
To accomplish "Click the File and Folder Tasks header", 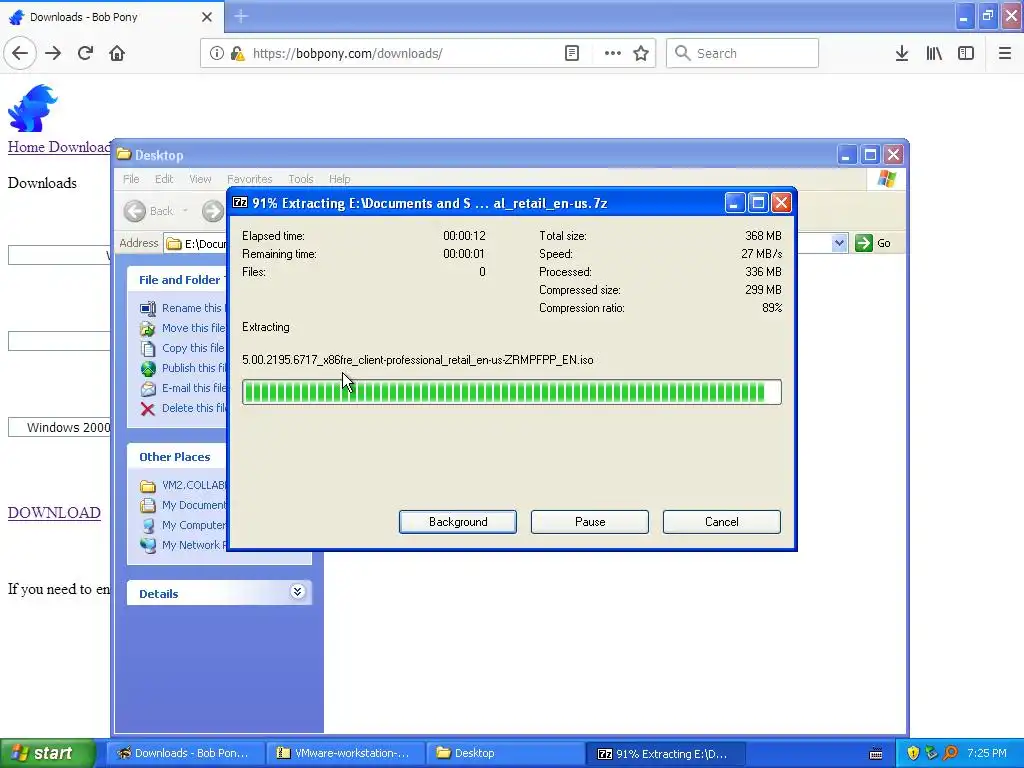I will coord(180,280).
